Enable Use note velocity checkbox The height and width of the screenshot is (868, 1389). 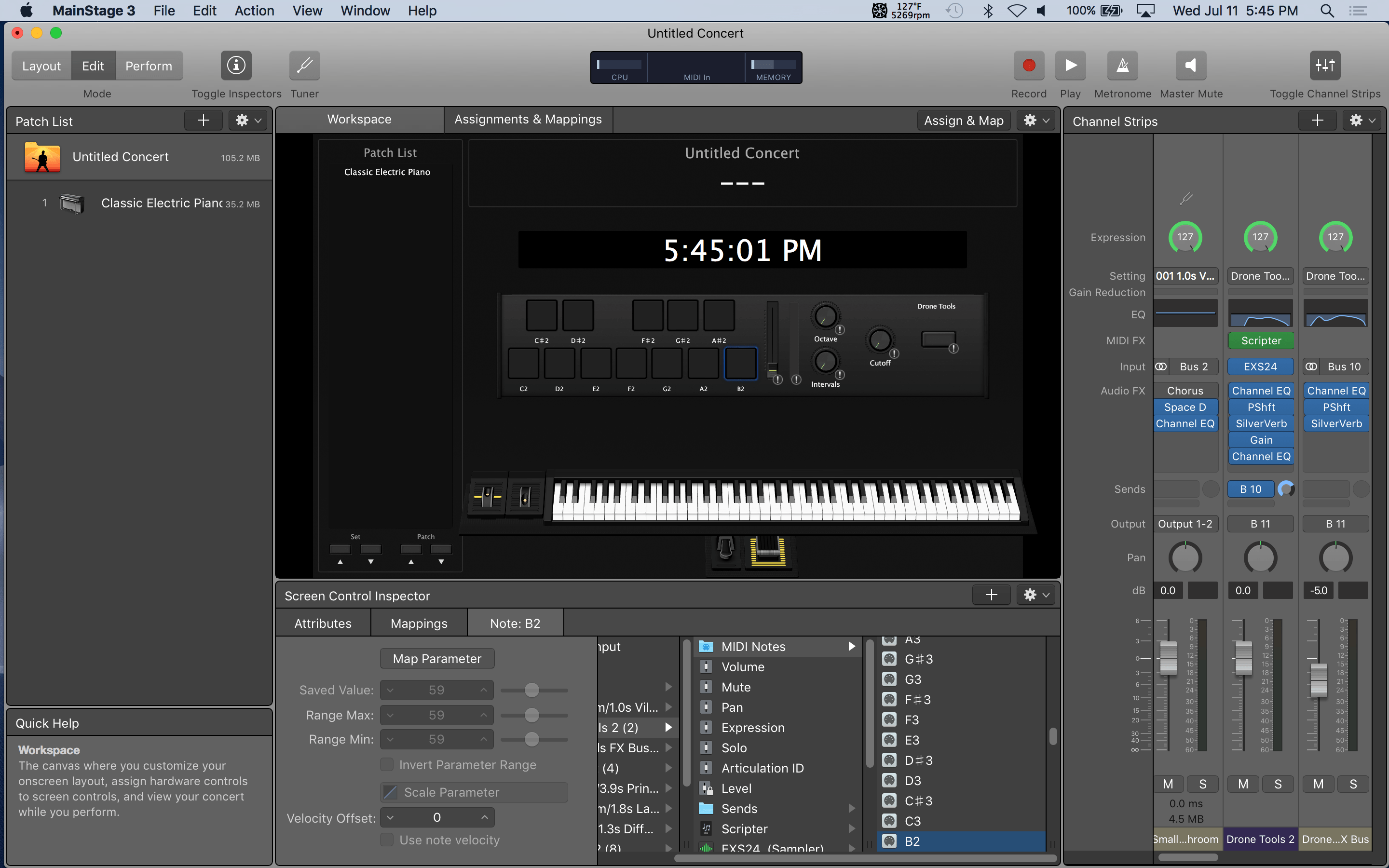[387, 840]
